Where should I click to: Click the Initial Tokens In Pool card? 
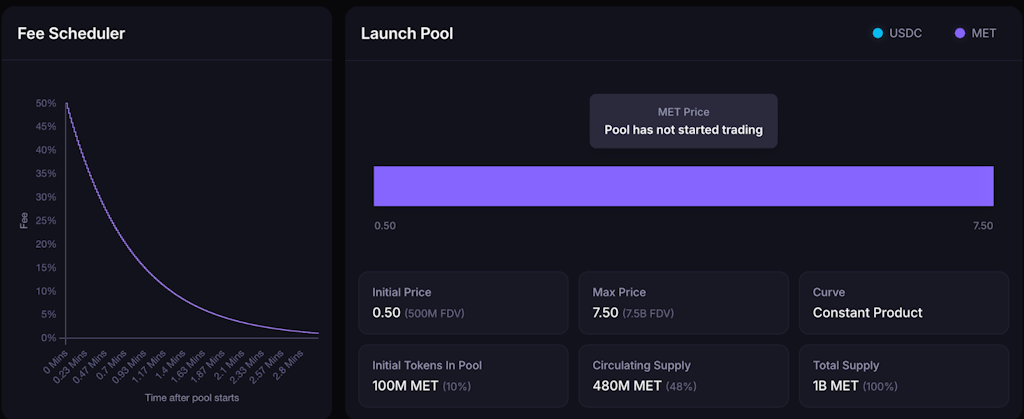(x=463, y=375)
